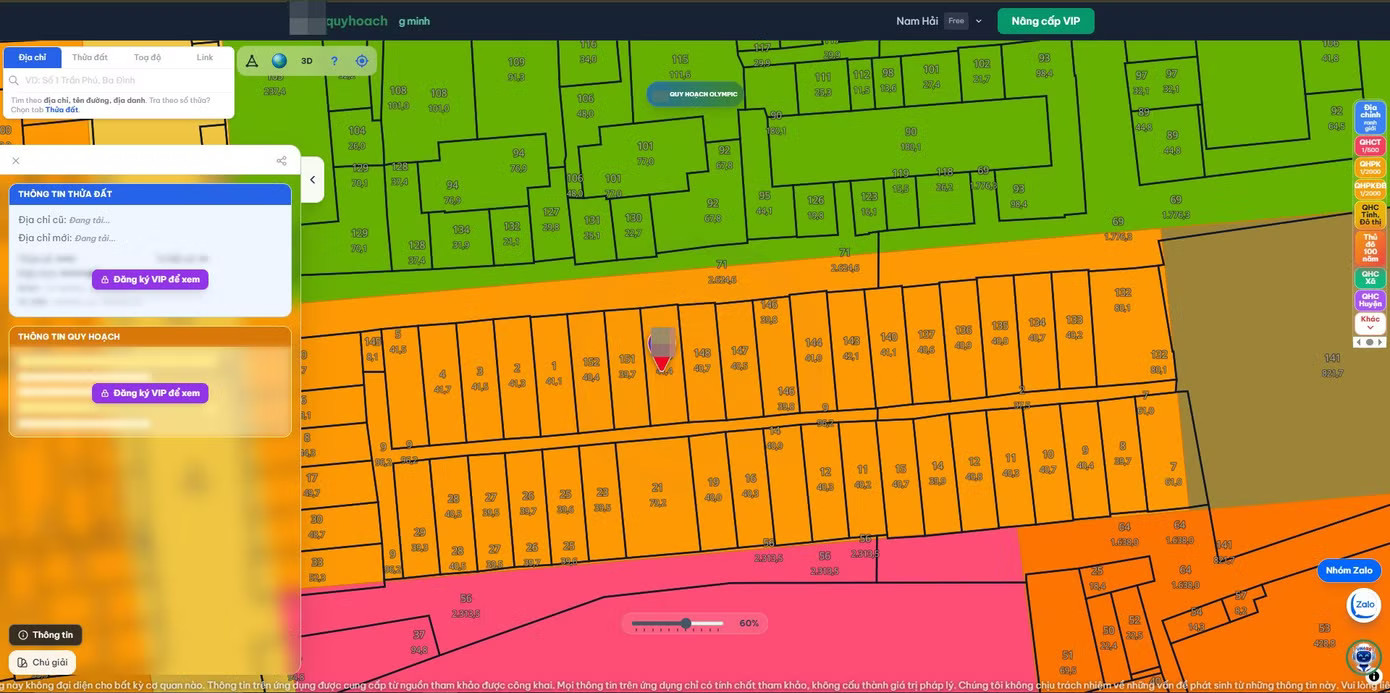
Task: Close the parcel info panel X
Action: pyautogui.click(x=16, y=161)
